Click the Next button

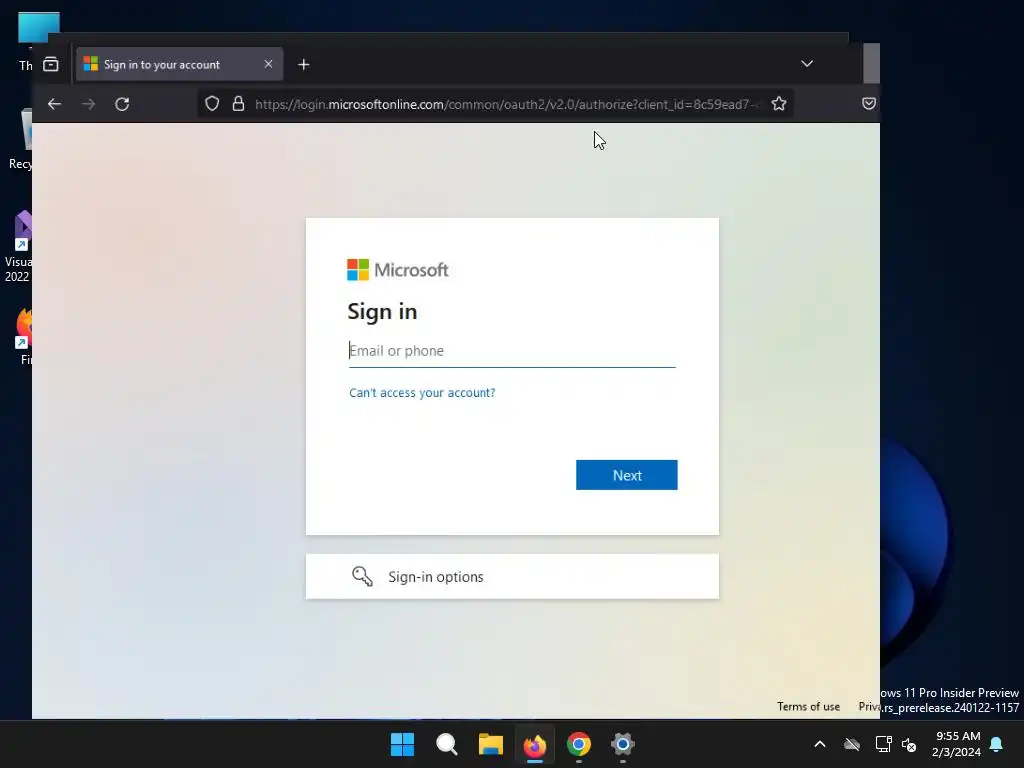[626, 475]
